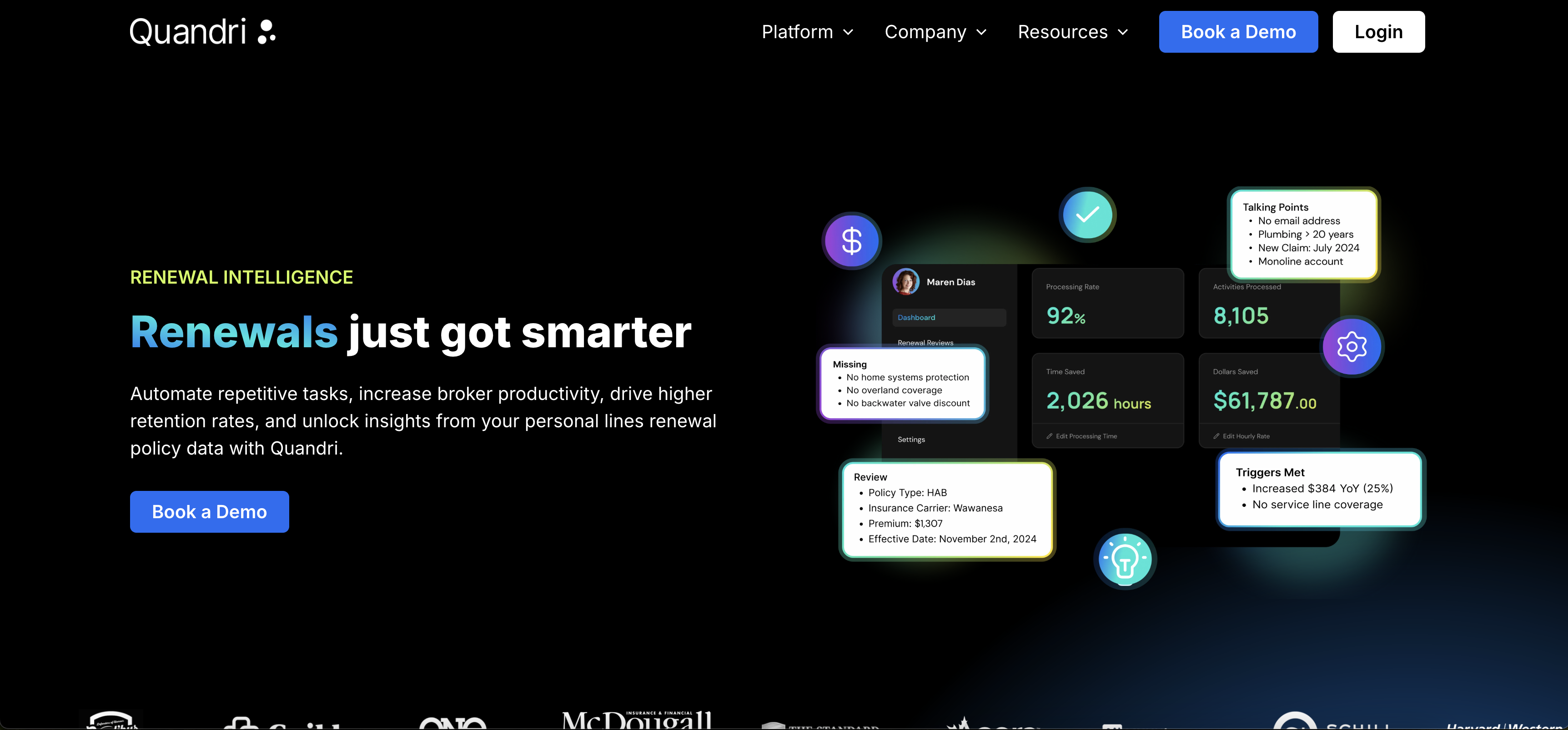Click the Login button
1568x730 pixels.
(x=1378, y=32)
